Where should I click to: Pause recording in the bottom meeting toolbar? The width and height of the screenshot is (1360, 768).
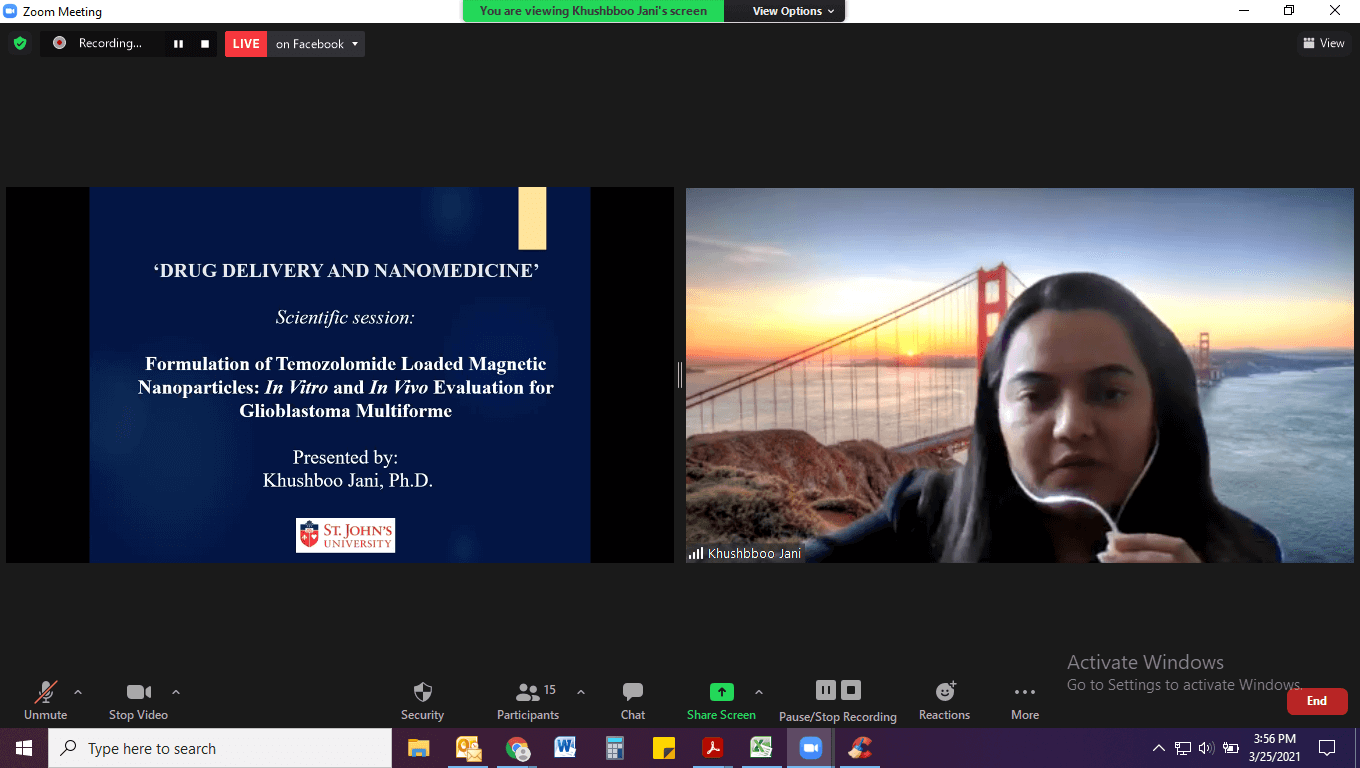825,690
